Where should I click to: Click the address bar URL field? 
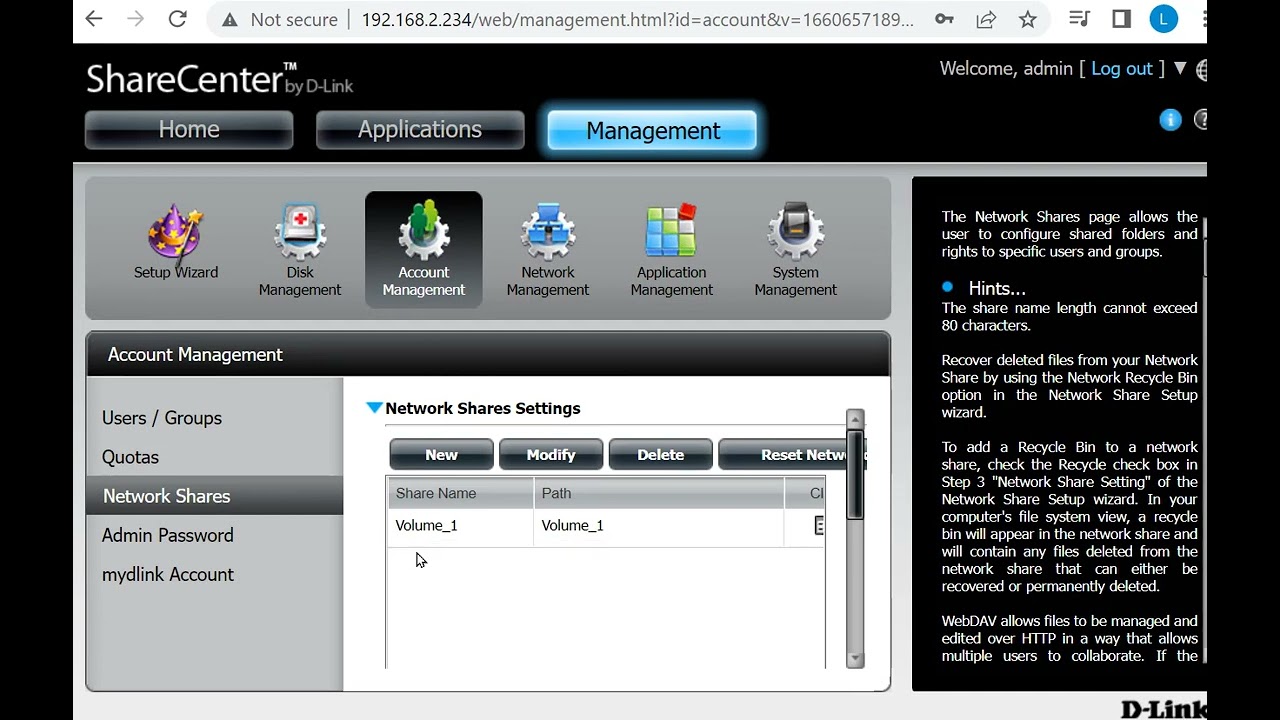[638, 20]
